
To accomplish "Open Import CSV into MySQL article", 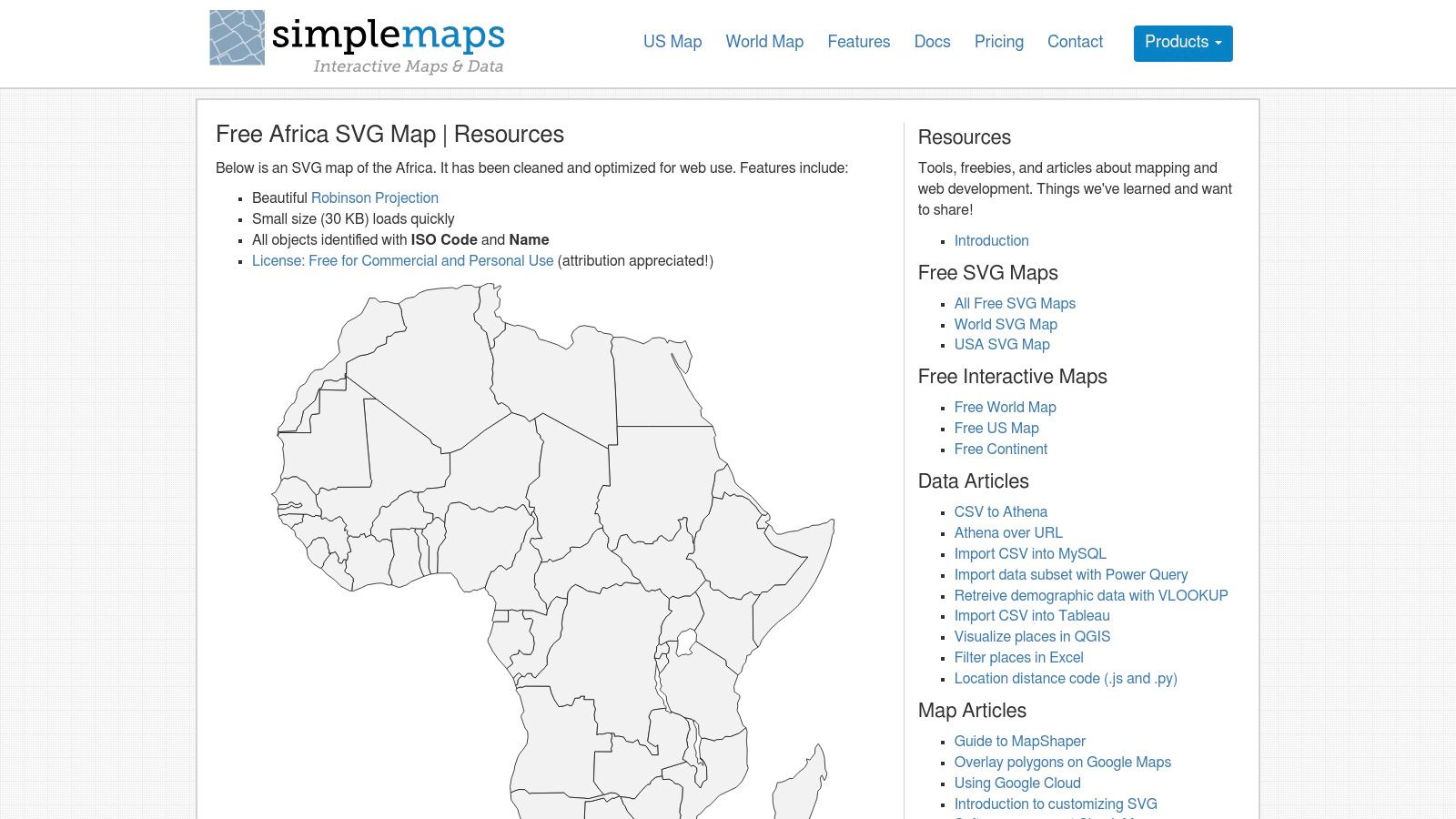I will coord(1030,554).
